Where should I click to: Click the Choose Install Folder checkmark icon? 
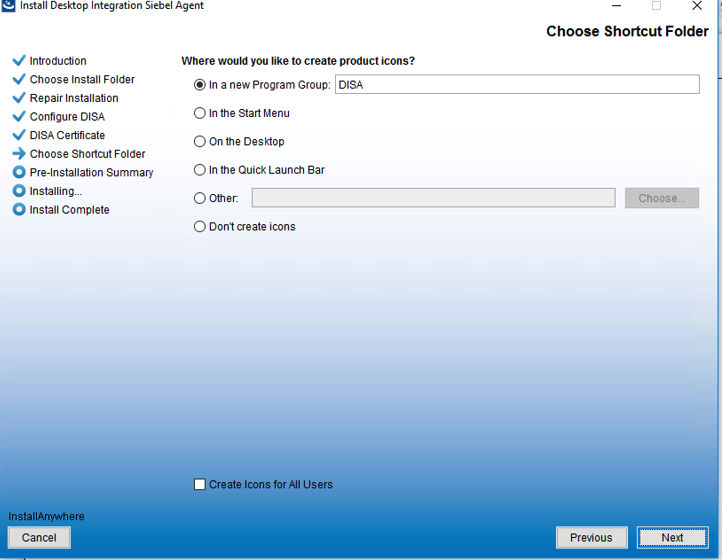[19, 79]
